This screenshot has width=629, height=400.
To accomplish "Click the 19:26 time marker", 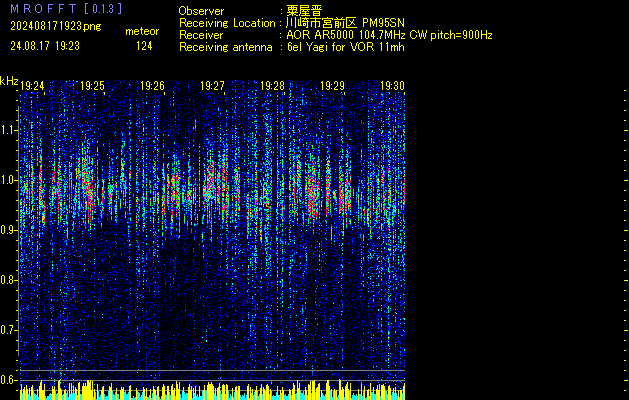I will pyautogui.click(x=153, y=87).
